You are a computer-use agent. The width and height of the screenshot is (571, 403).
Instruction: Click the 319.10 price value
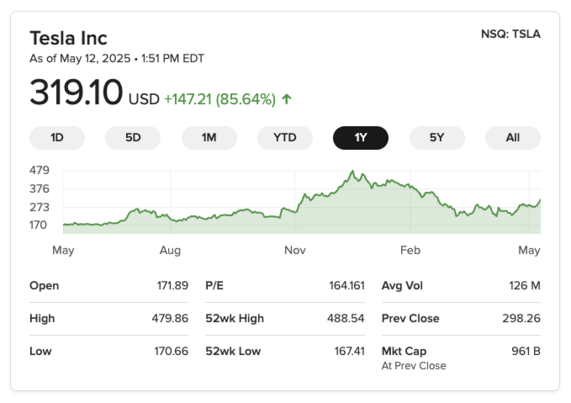76,92
